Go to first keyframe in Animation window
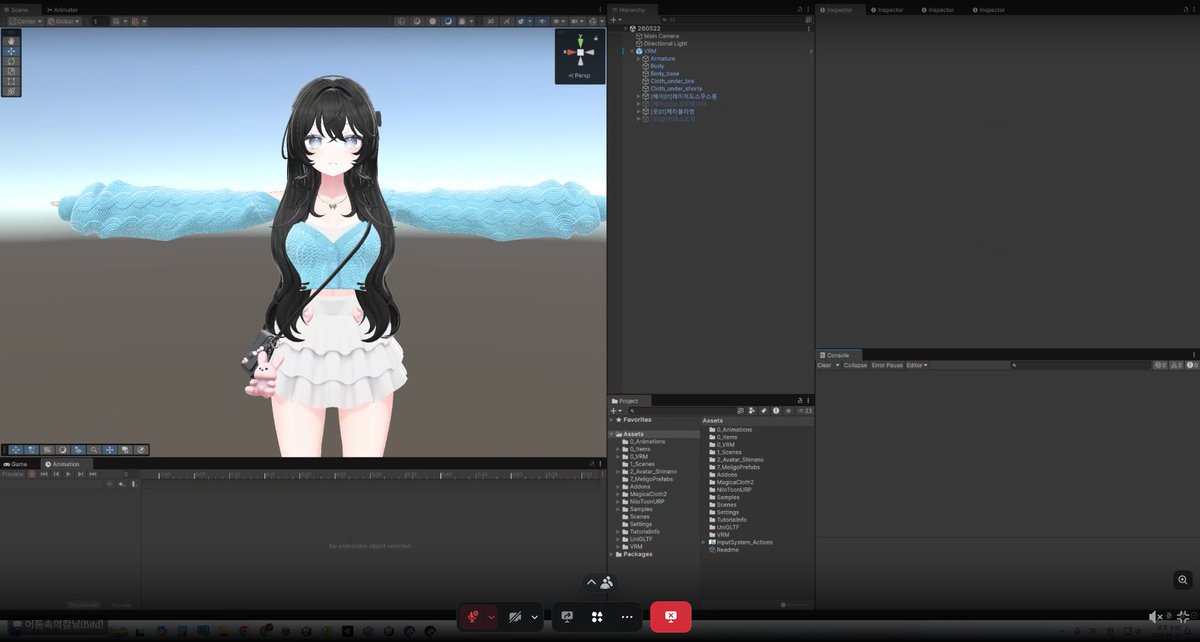Image resolution: width=1200 pixels, height=642 pixels. point(44,474)
